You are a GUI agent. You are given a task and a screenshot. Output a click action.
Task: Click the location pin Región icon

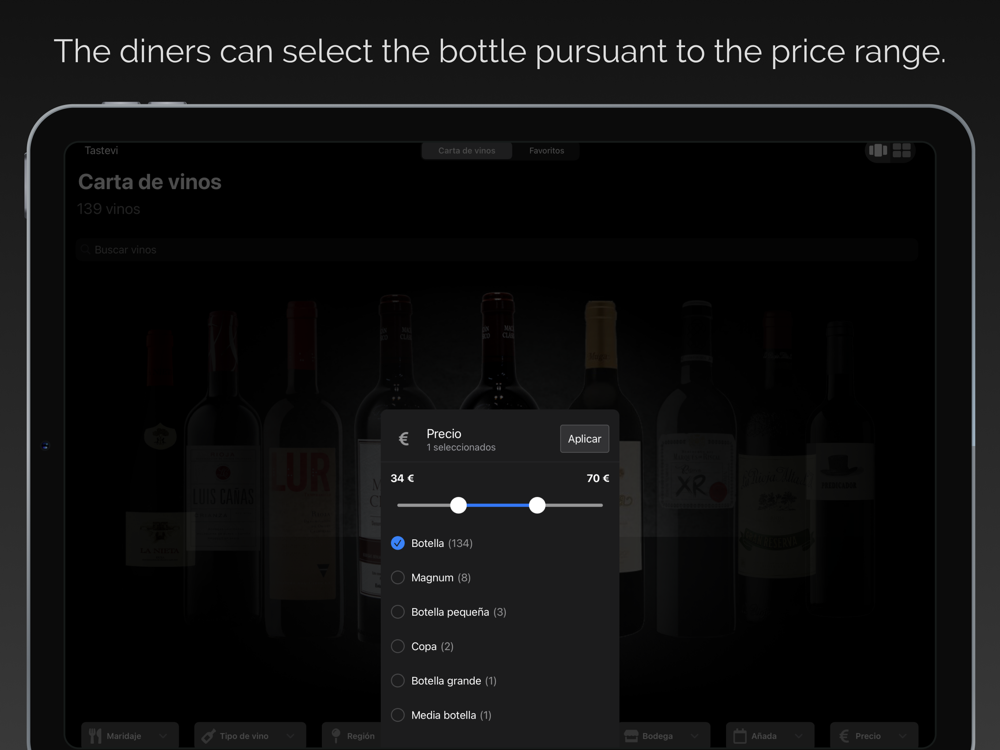coord(336,736)
